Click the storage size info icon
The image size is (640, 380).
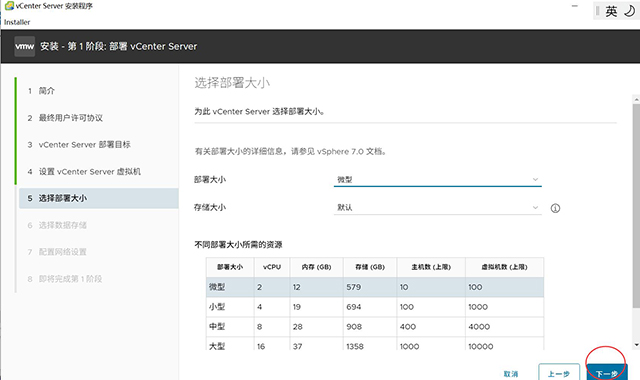555,208
